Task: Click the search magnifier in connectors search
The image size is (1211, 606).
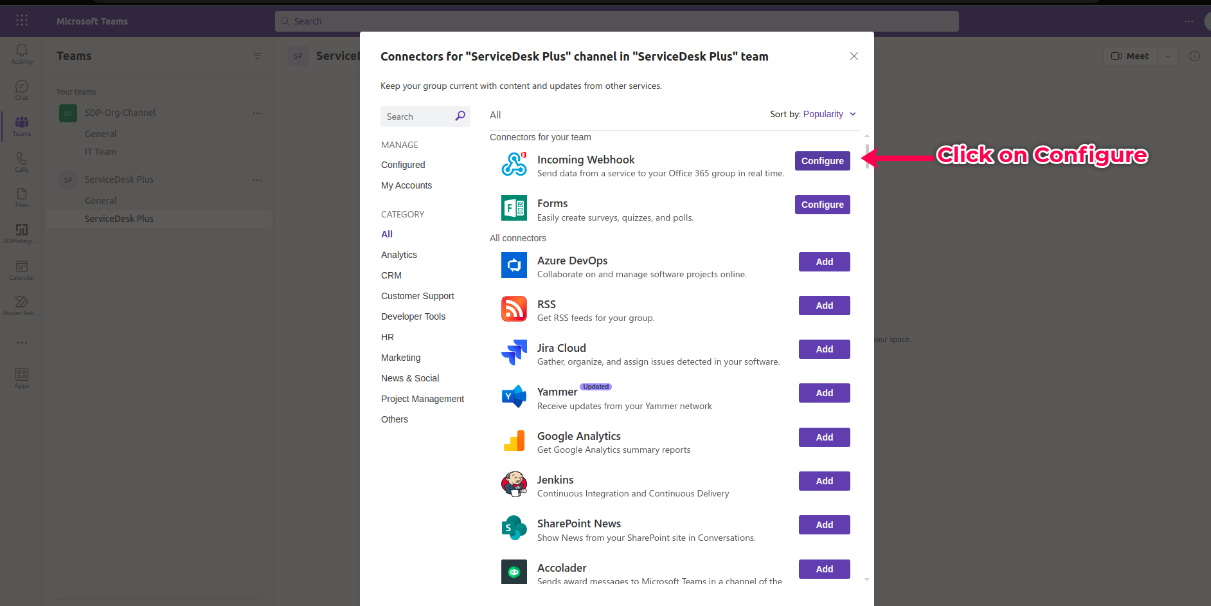Action: tap(460, 116)
